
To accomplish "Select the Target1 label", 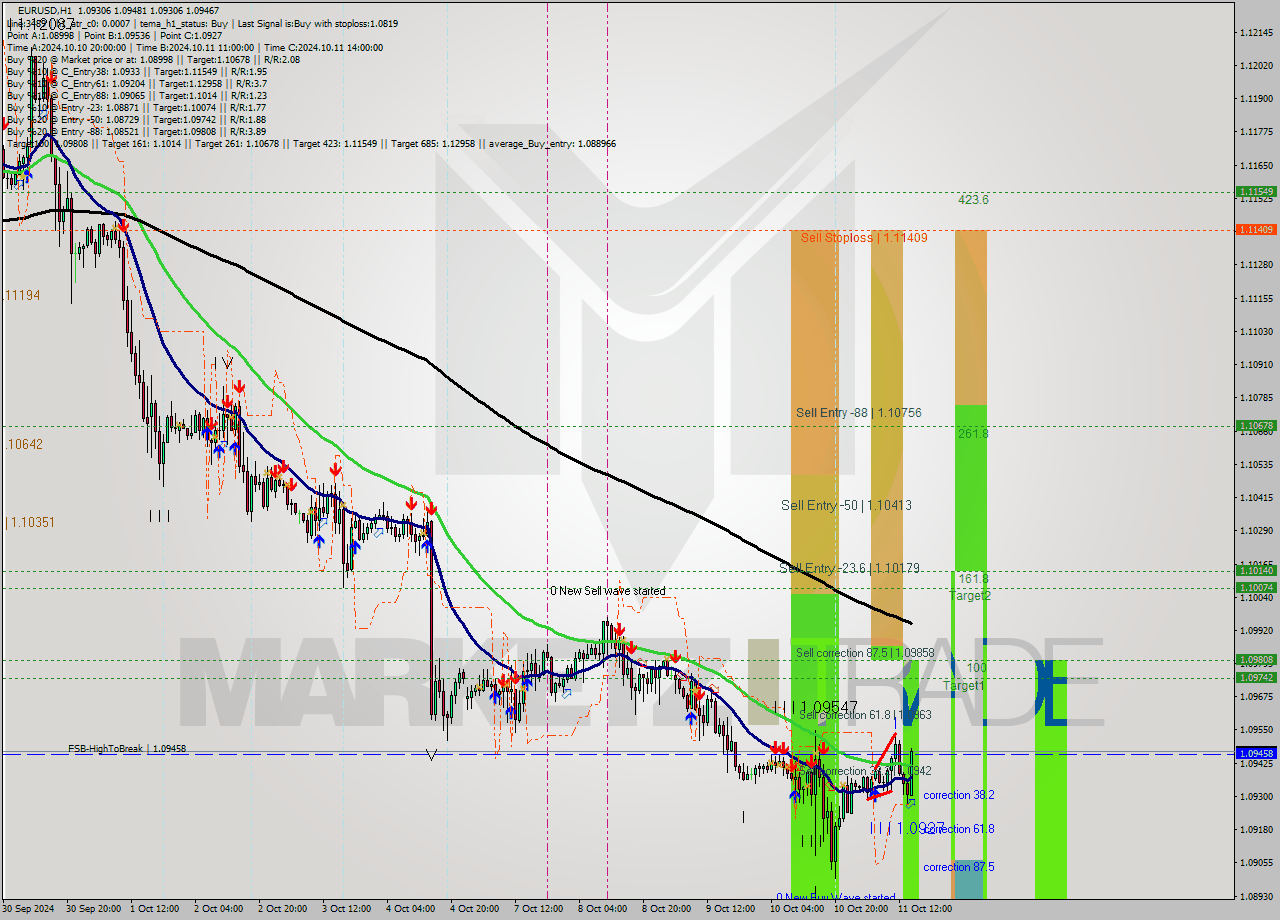I will (x=964, y=686).
